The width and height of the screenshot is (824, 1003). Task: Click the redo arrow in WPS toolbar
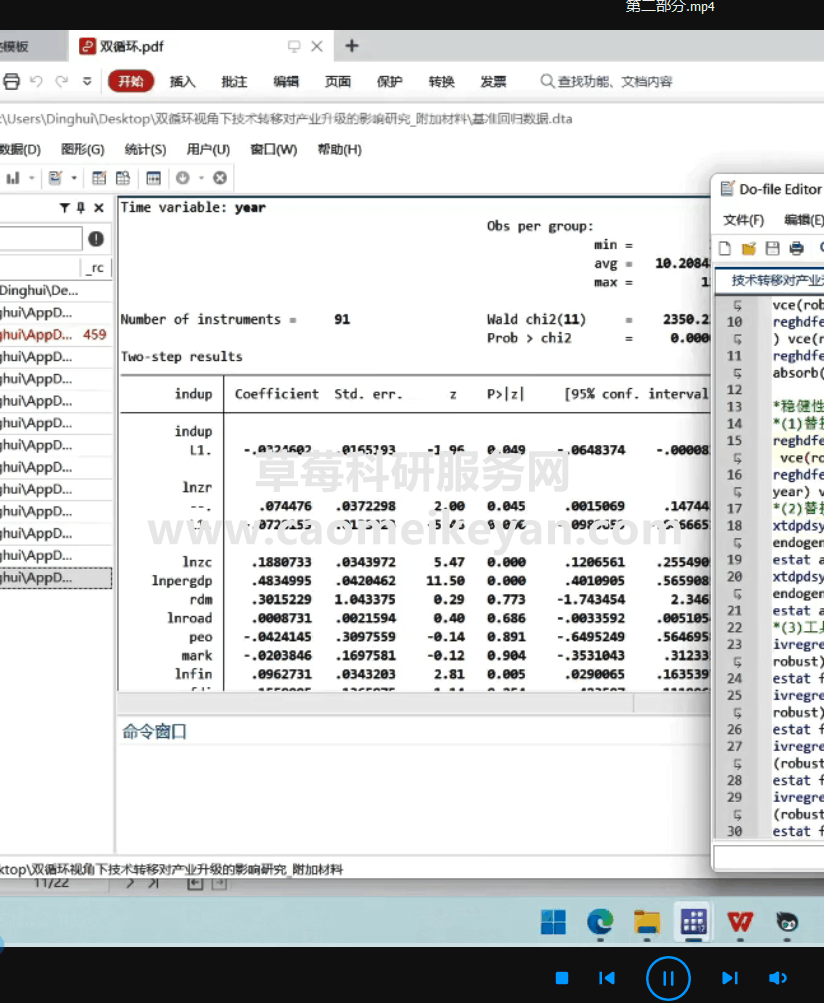61,81
